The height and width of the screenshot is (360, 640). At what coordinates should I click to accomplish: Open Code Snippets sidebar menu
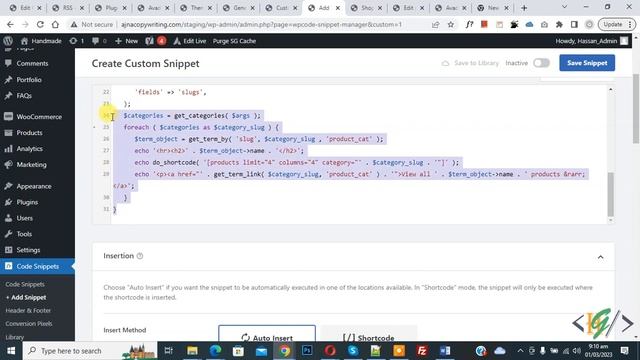[x=37, y=266]
